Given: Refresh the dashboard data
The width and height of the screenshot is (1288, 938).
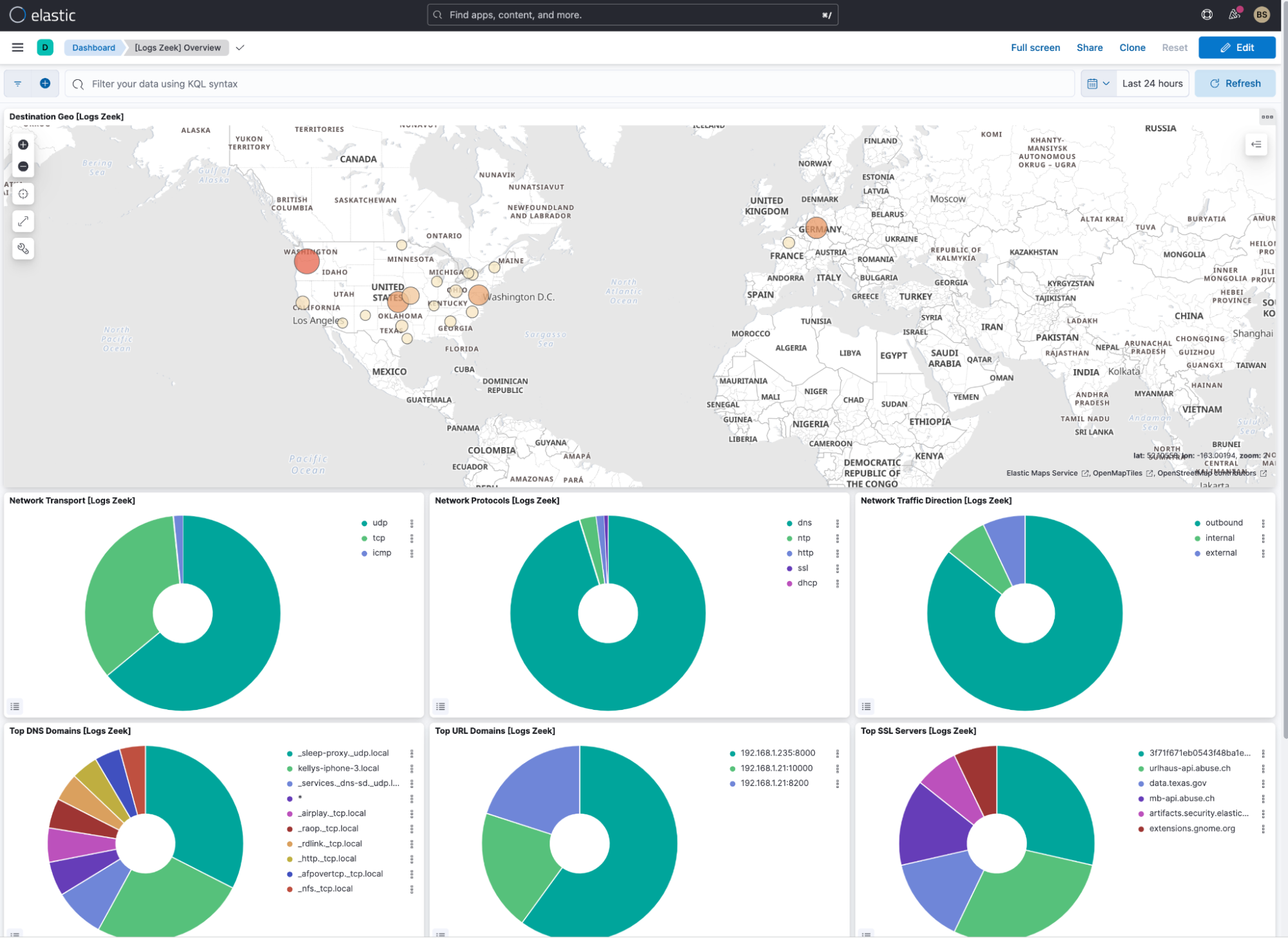Looking at the screenshot, I should [1235, 84].
